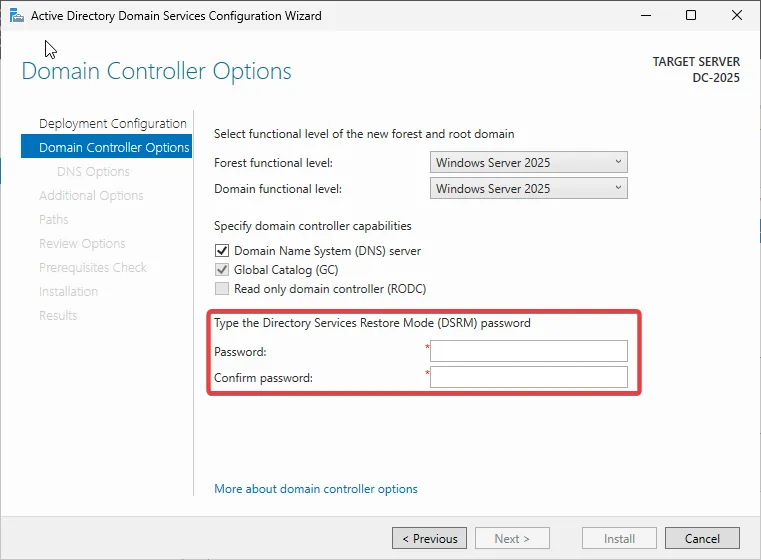
Task: Open More about domain controller options link
Action: pyautogui.click(x=316, y=489)
